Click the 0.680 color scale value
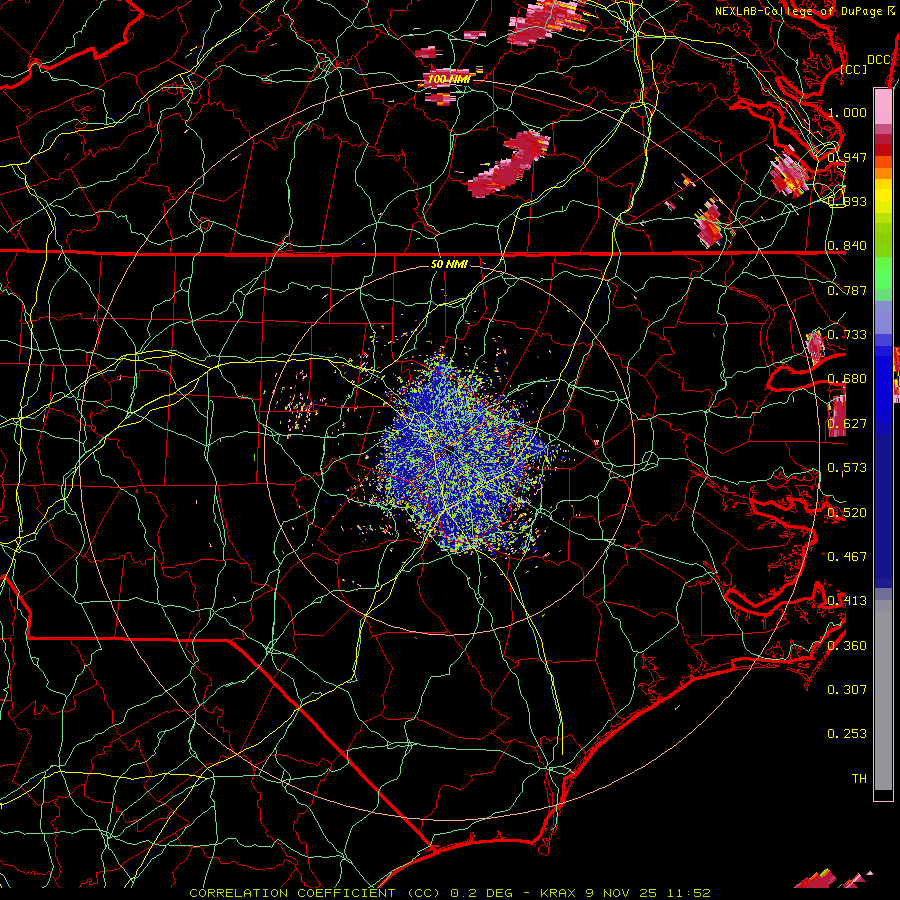The image size is (900, 900). point(847,379)
